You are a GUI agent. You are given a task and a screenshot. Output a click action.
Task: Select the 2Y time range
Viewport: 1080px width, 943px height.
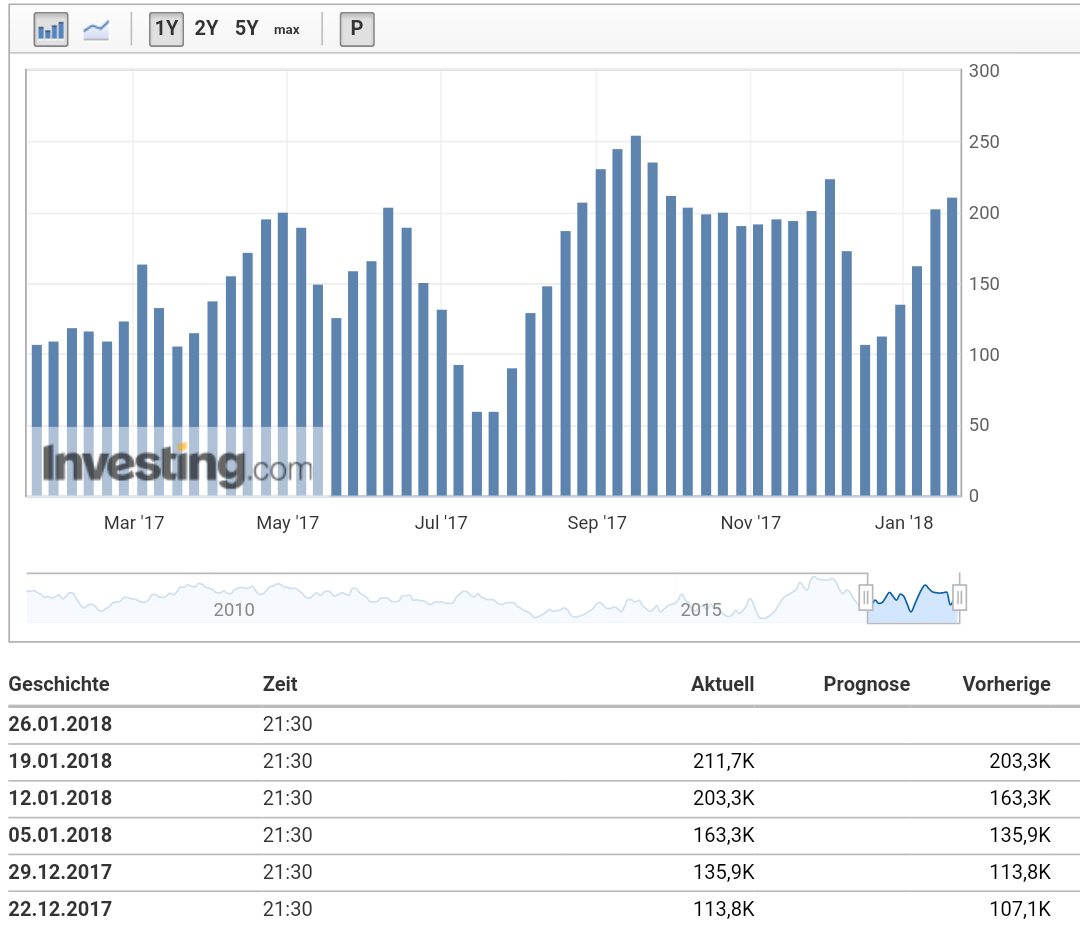tap(206, 28)
